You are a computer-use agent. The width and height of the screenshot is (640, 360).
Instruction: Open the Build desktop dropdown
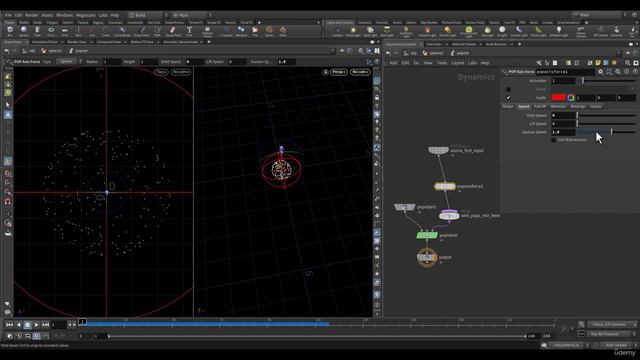point(146,15)
